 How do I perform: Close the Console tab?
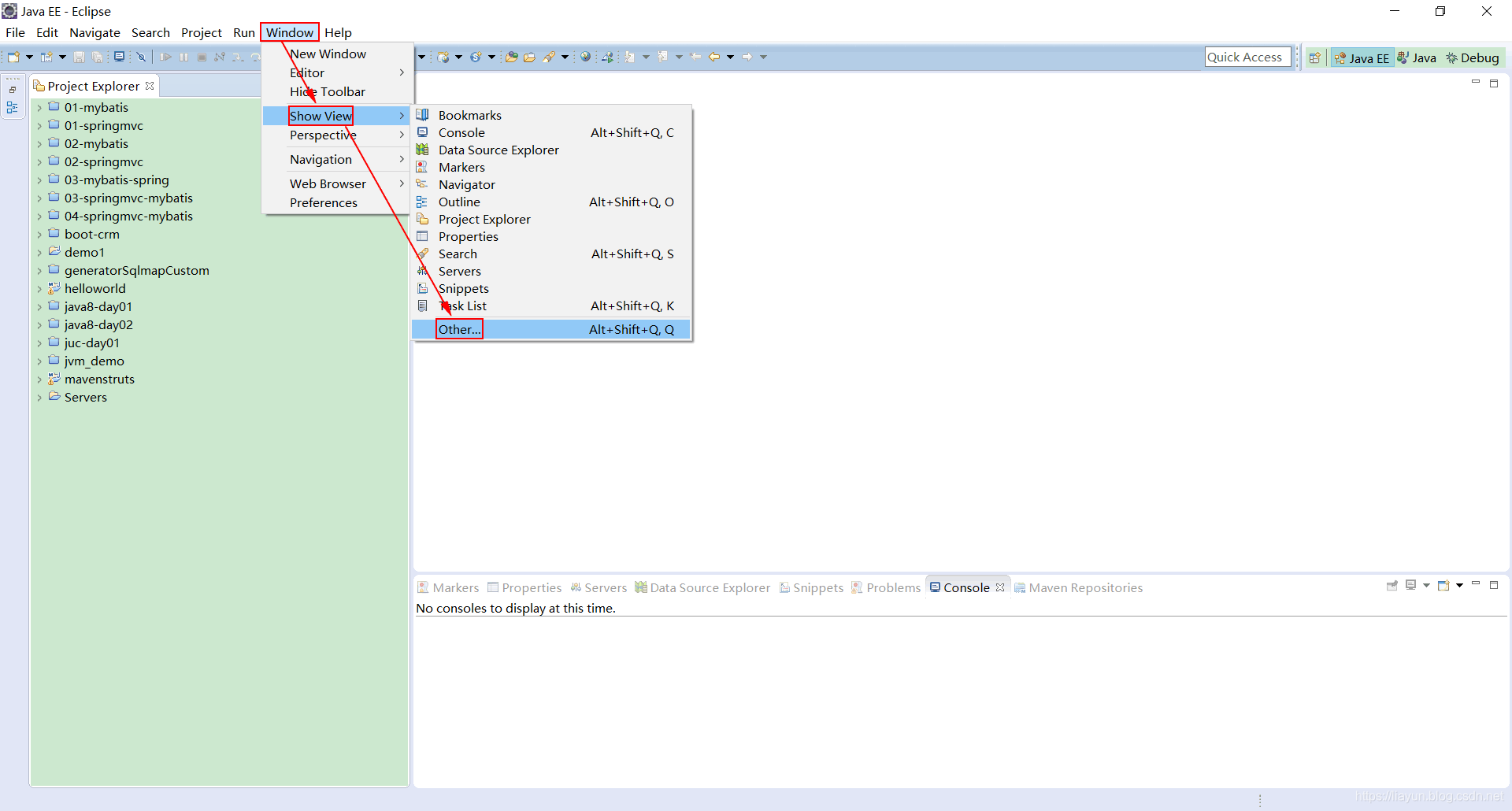click(x=1000, y=587)
